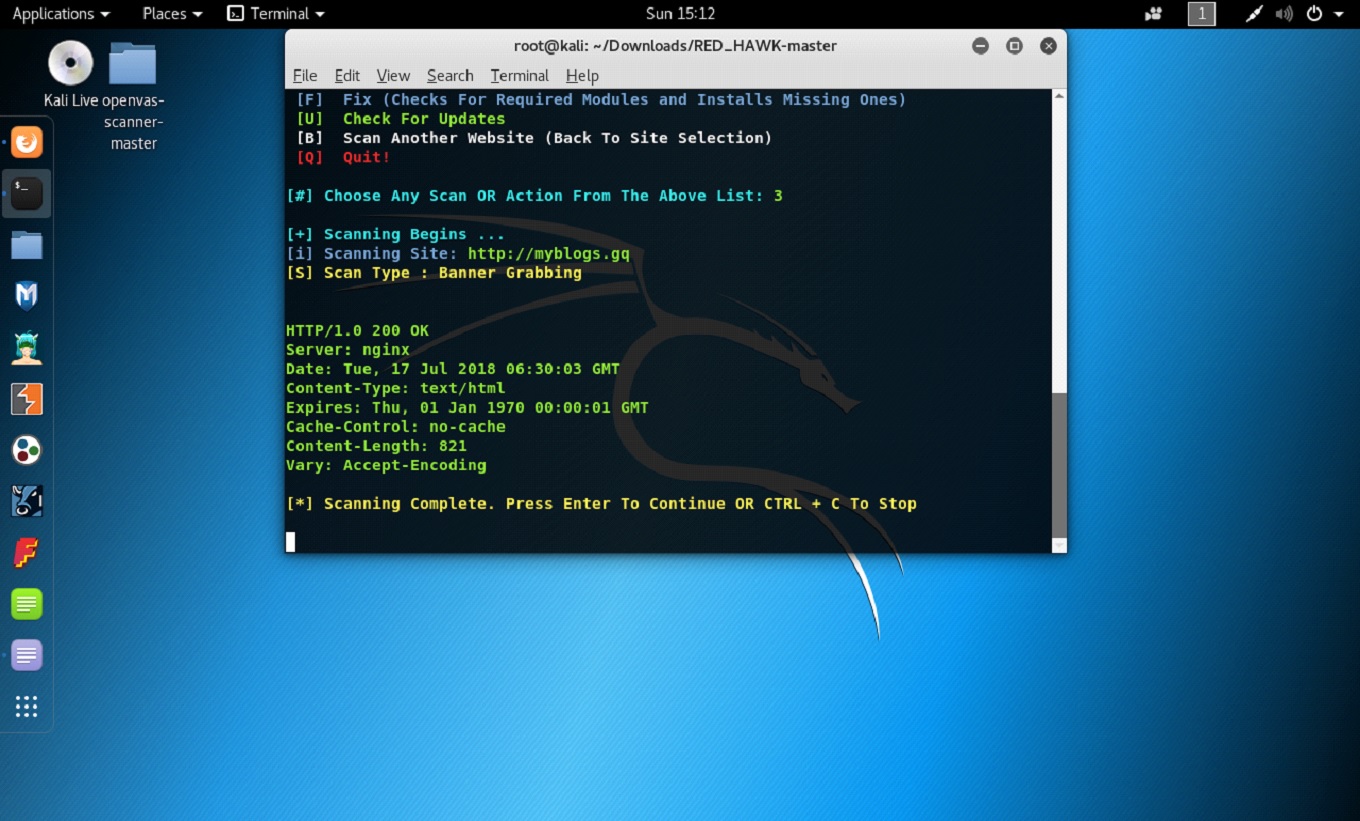1360x821 pixels.
Task: Click the 'HTTP/1.0 200 OK' line
Action: pyautogui.click(x=357, y=331)
